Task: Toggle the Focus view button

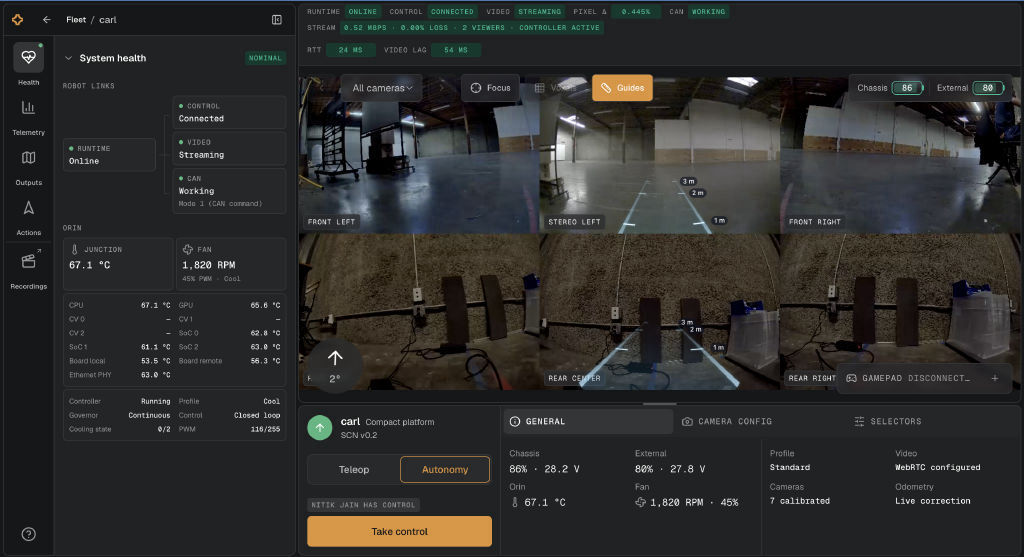Action: click(490, 88)
